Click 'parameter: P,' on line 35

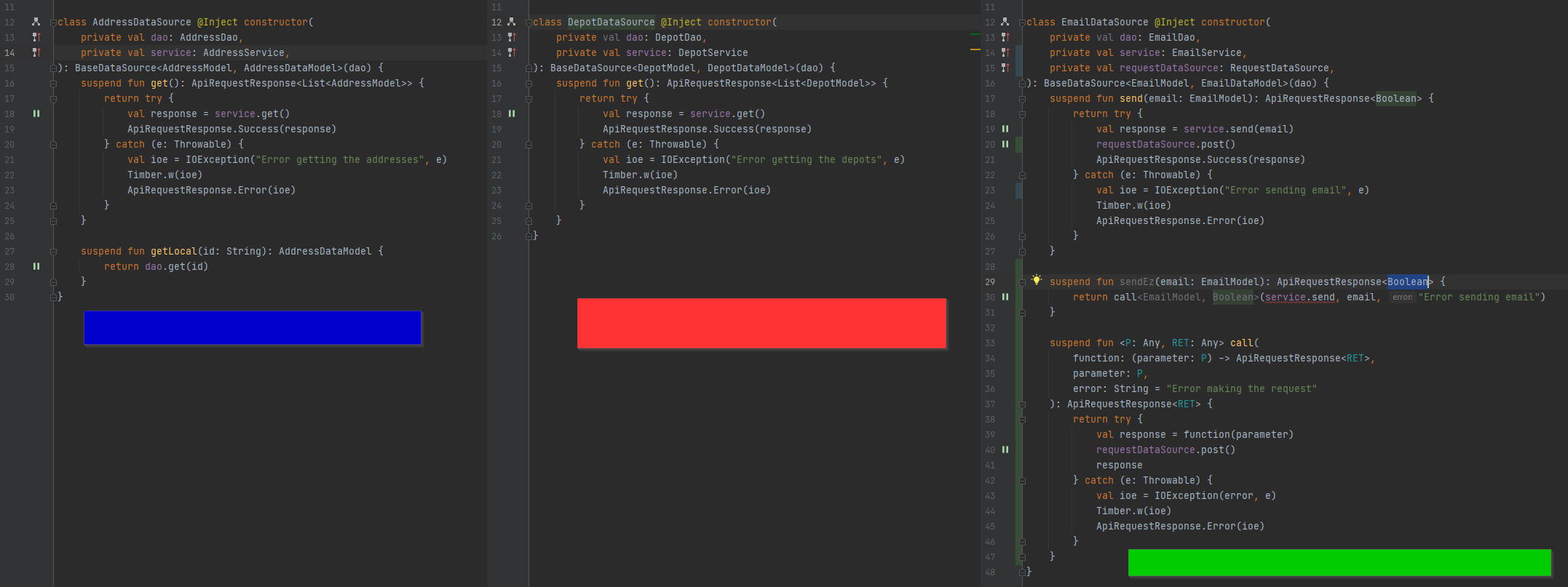pos(1111,373)
